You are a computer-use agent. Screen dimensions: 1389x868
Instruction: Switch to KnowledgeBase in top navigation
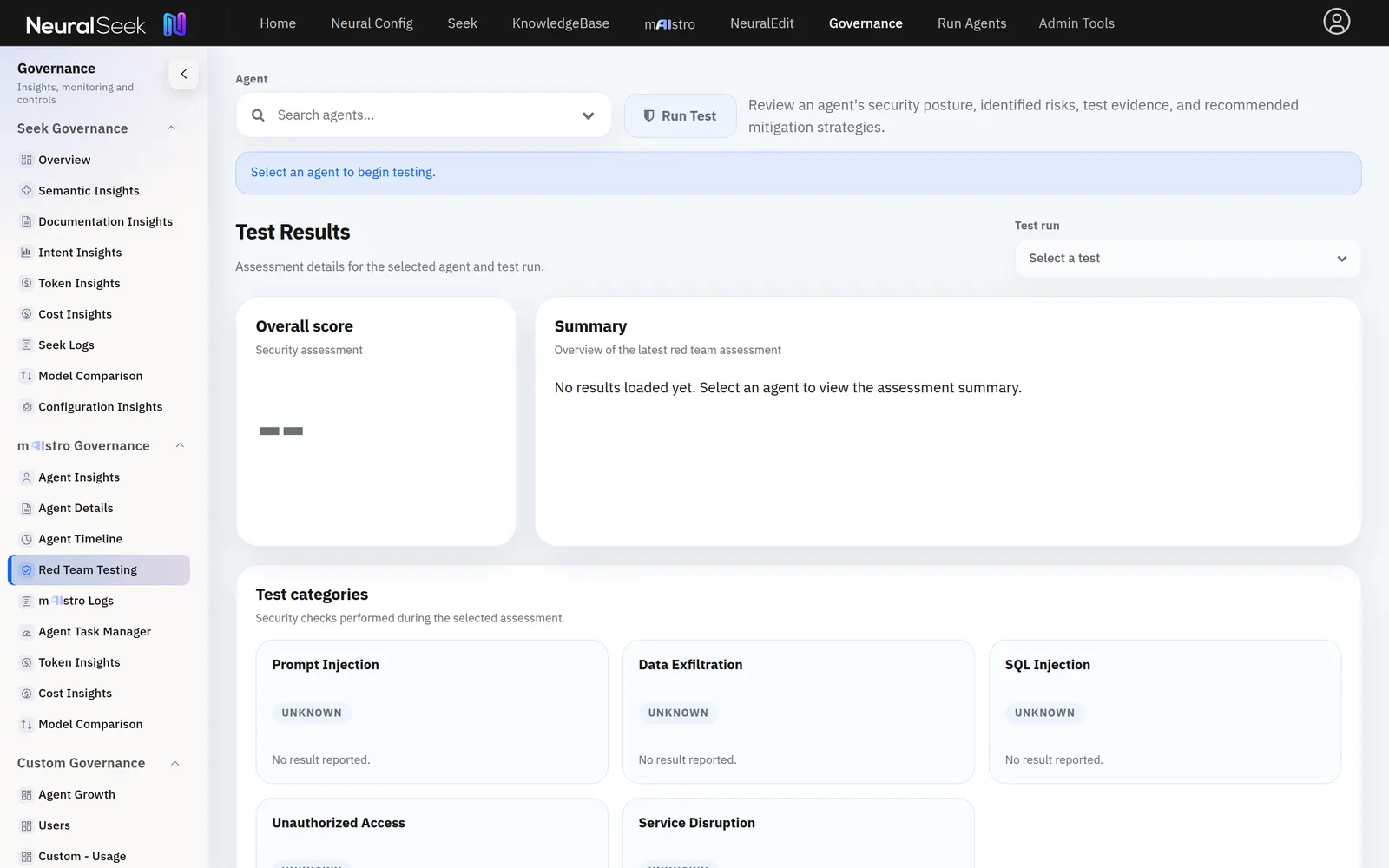tap(561, 23)
